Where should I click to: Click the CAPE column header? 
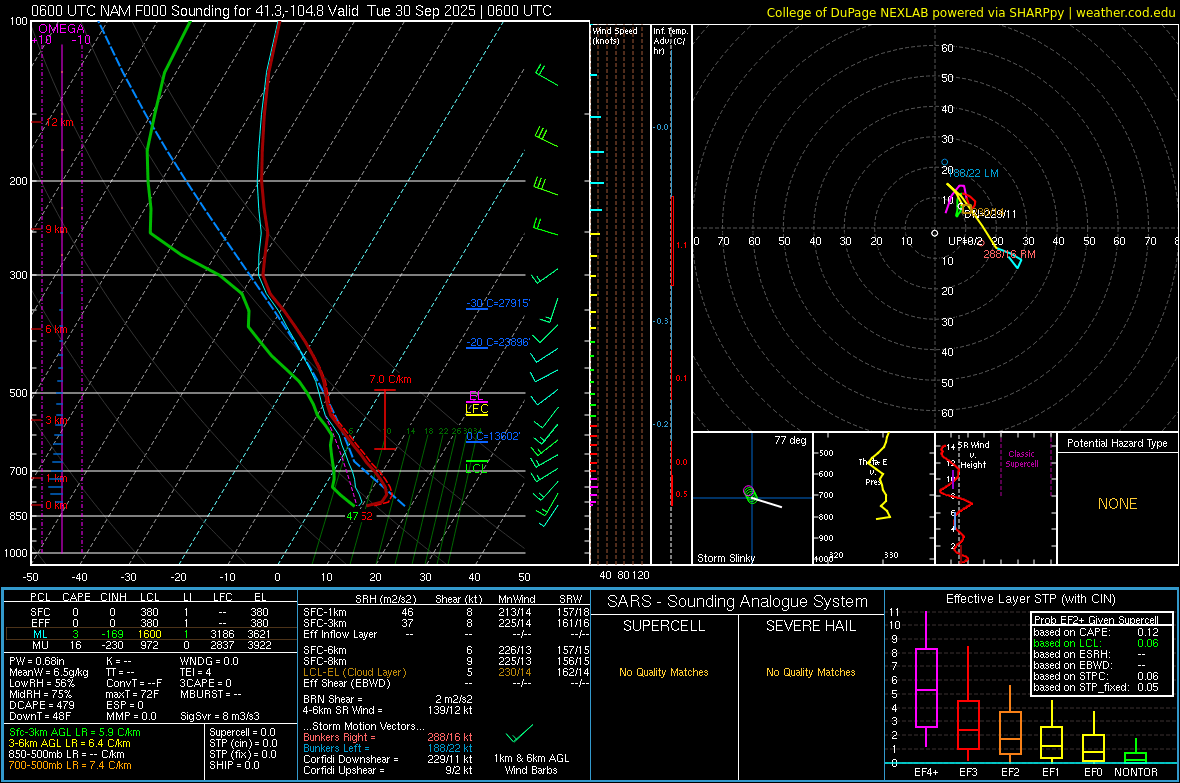76,597
